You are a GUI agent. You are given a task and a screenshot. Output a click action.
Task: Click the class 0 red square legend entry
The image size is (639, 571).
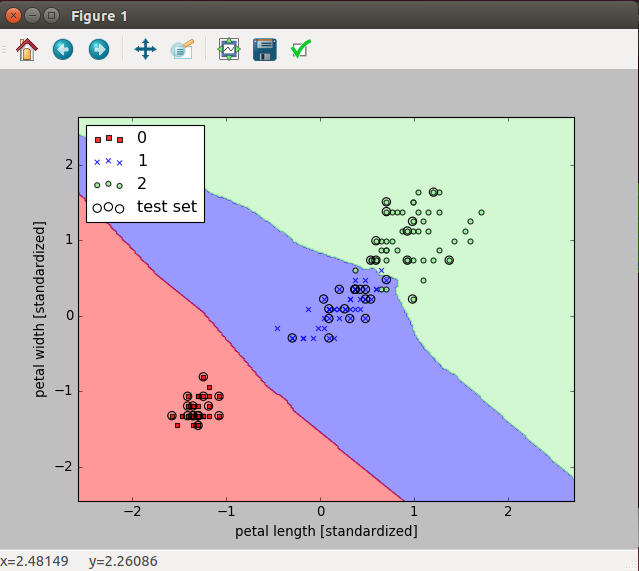tap(141, 137)
